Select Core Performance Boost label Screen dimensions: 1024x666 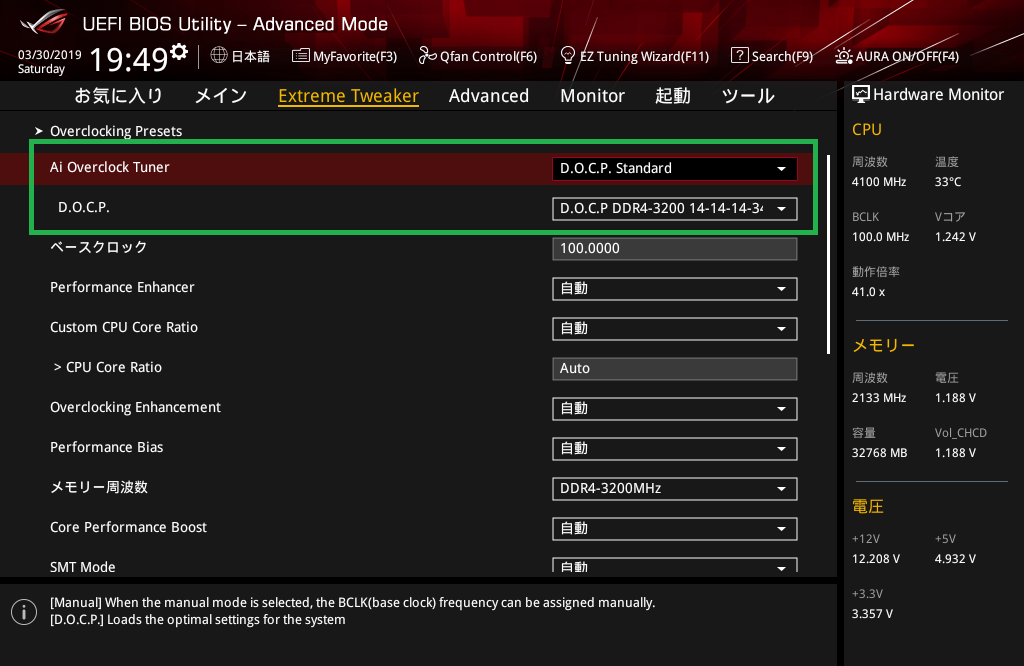[128, 527]
